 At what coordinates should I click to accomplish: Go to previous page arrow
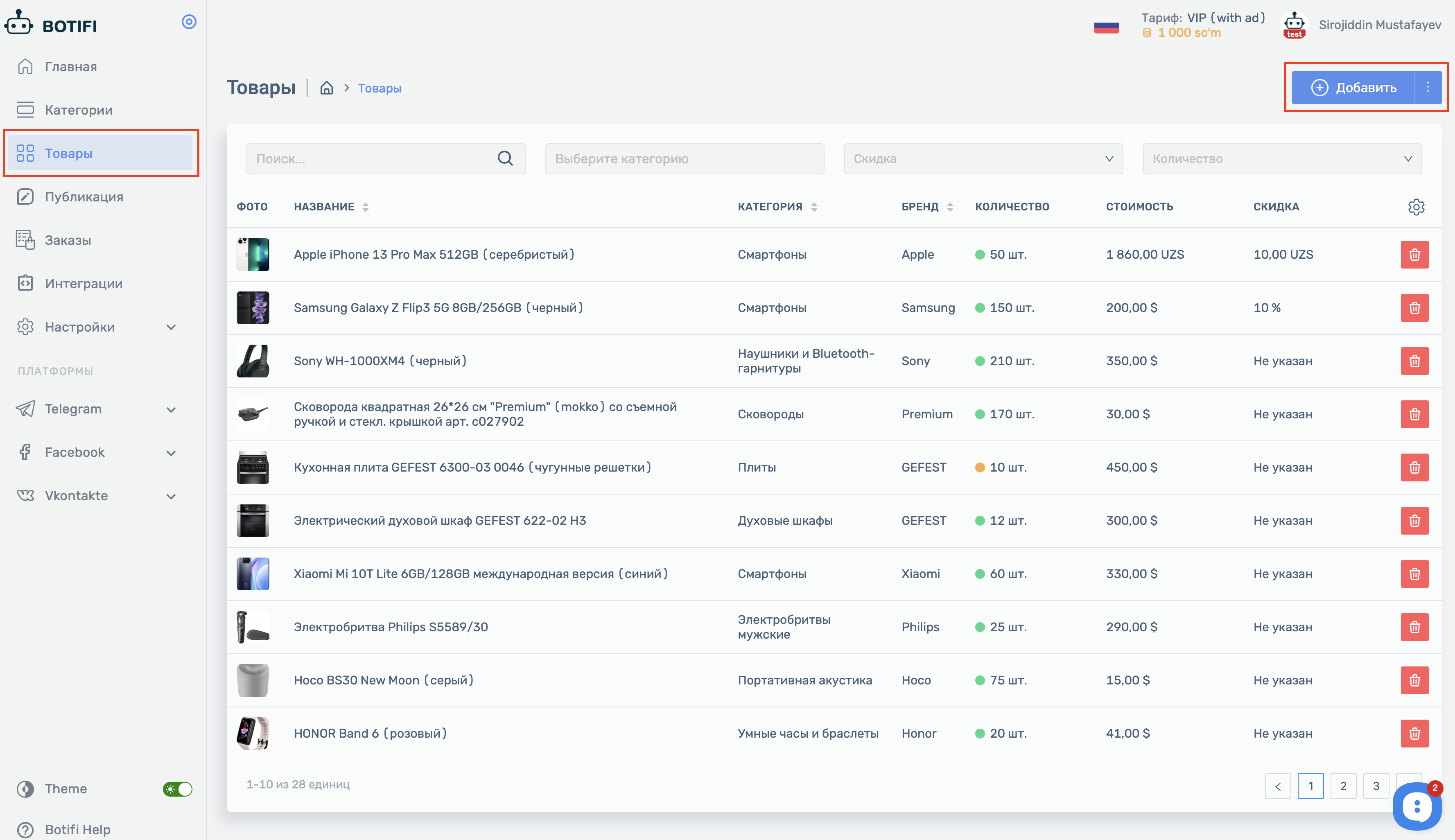pos(1277,786)
